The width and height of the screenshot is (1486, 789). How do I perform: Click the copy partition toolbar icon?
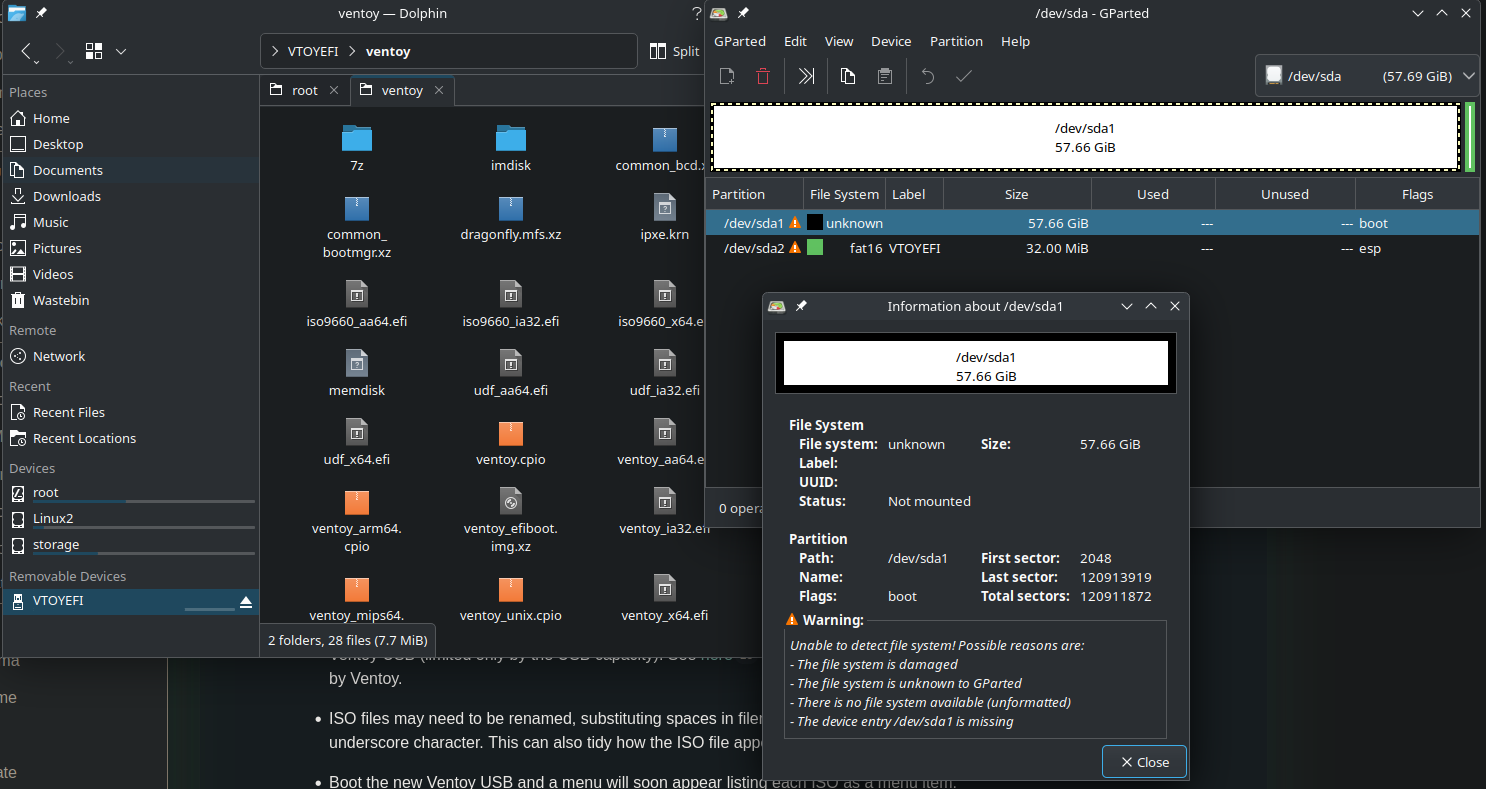click(x=847, y=76)
